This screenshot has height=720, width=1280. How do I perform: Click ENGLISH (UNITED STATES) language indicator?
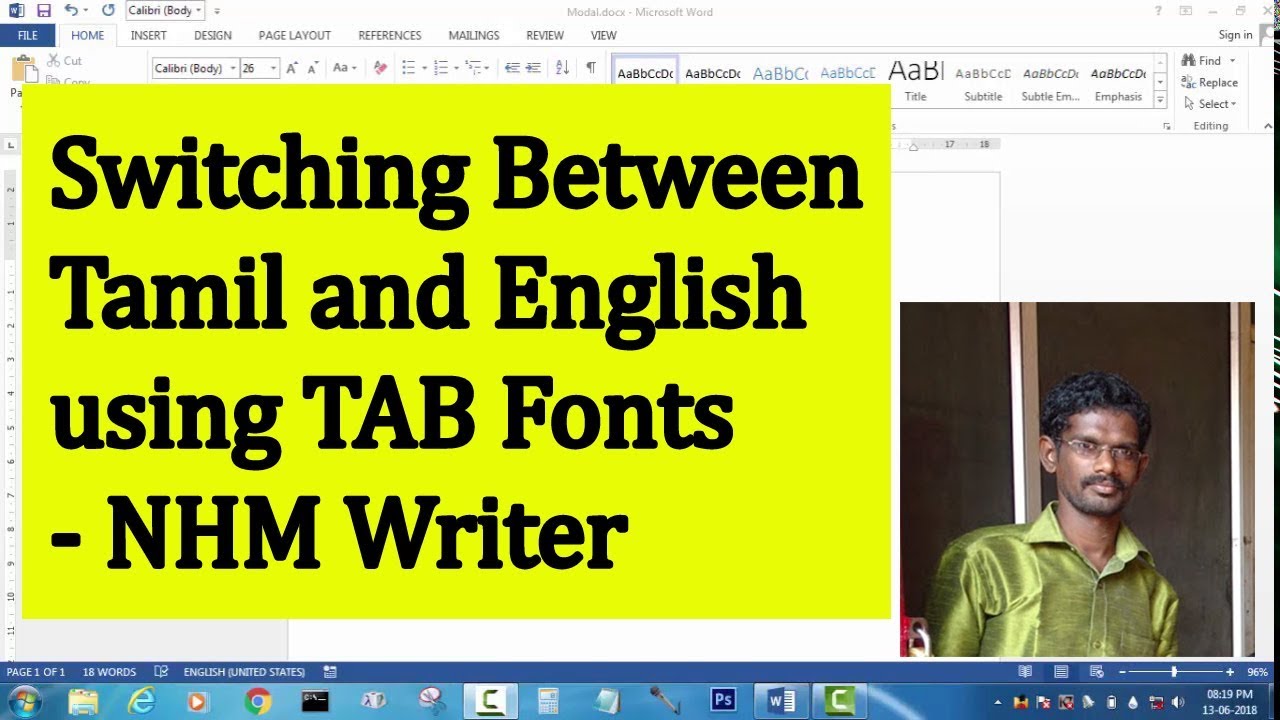[244, 672]
